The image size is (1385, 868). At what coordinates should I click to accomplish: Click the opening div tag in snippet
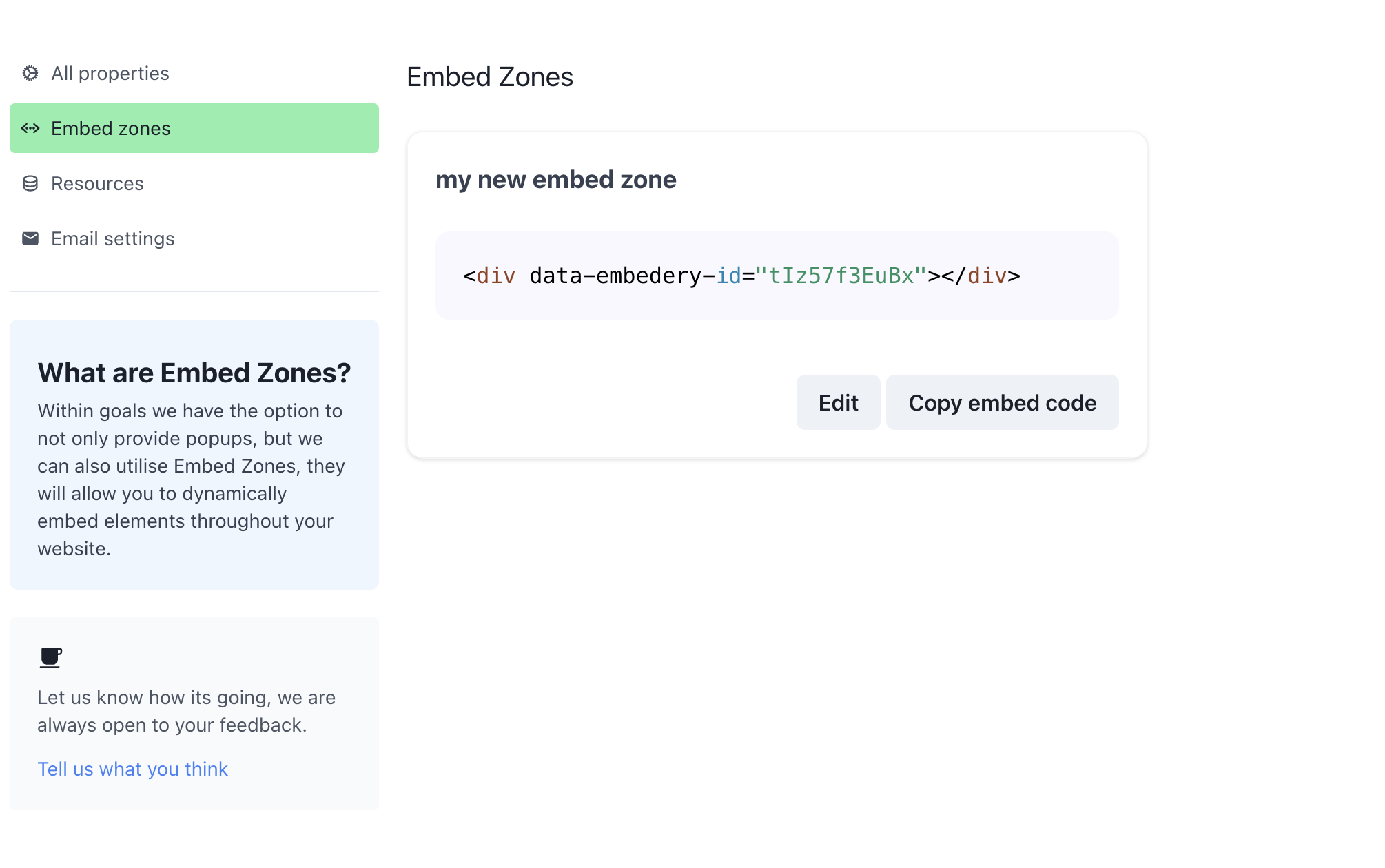tap(489, 276)
